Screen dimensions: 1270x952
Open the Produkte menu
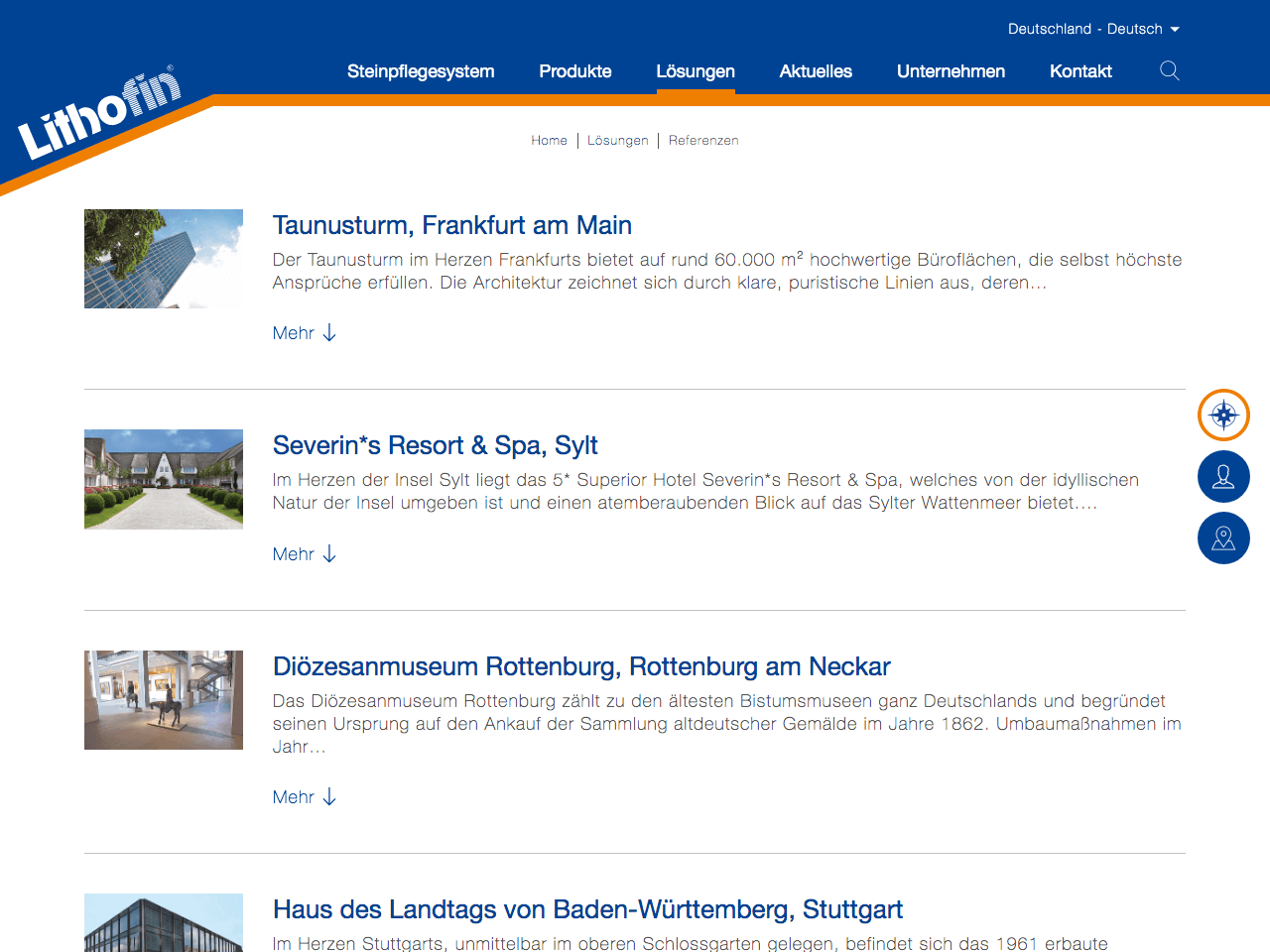[575, 71]
